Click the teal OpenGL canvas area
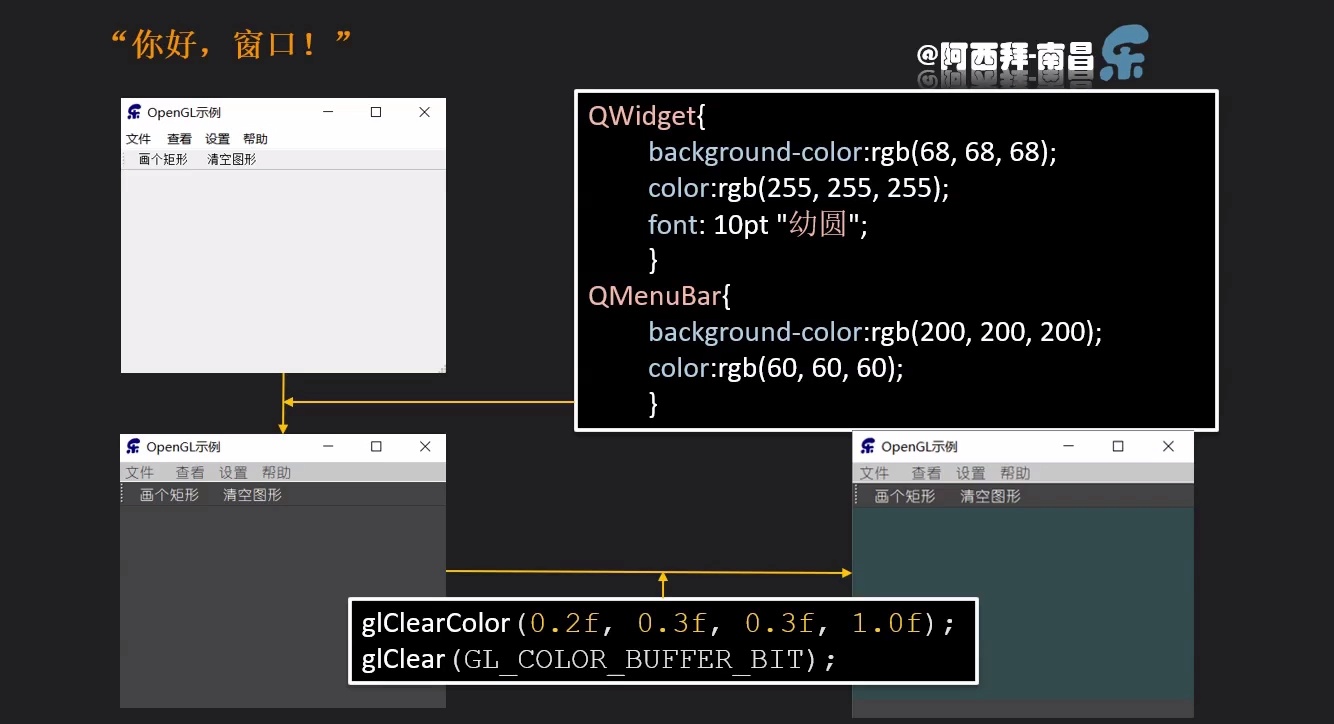This screenshot has width=1334, height=724. coord(1022,600)
